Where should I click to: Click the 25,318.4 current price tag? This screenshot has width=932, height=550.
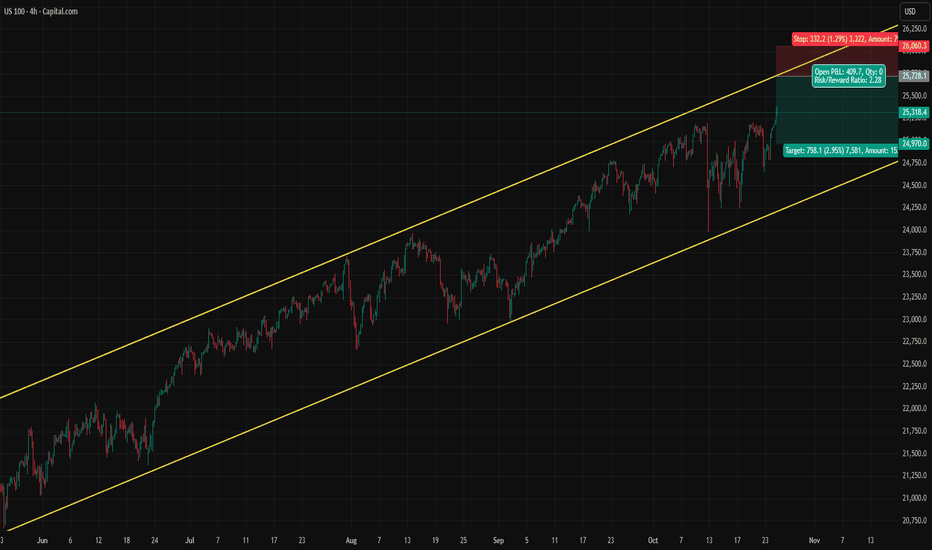[x=914, y=112]
